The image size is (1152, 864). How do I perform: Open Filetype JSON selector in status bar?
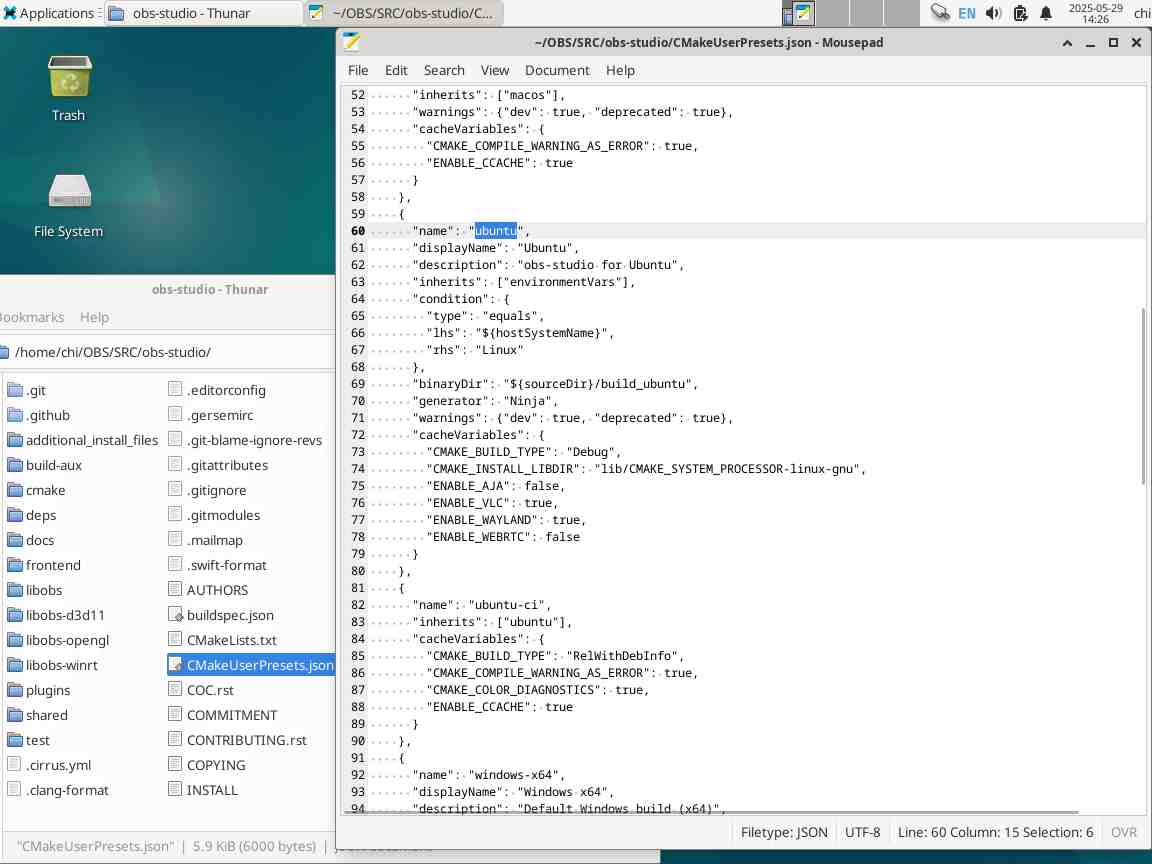[x=784, y=832]
